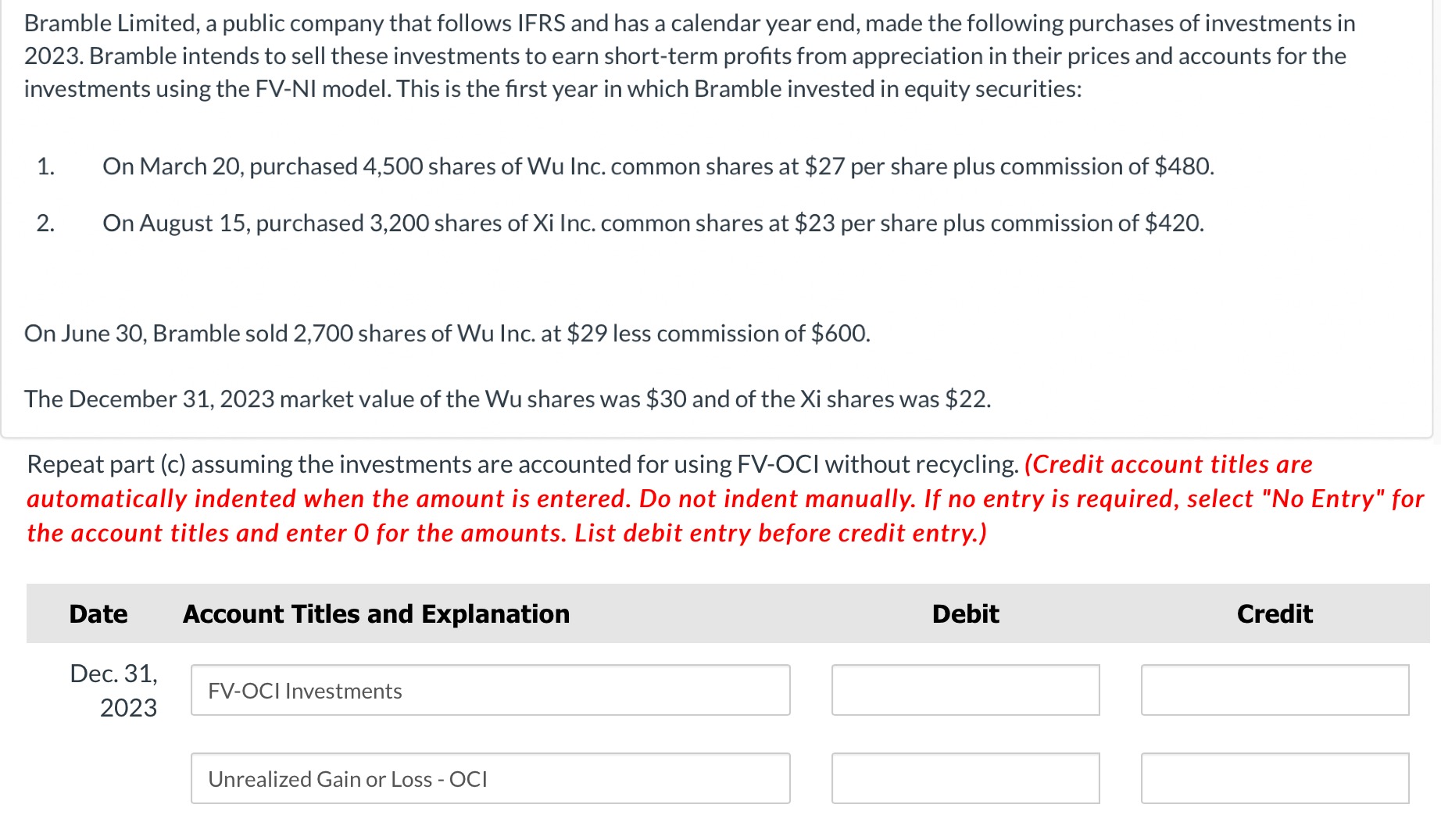Click inside the FV-OCI Investments text box
1441x840 pixels.
click(305, 690)
